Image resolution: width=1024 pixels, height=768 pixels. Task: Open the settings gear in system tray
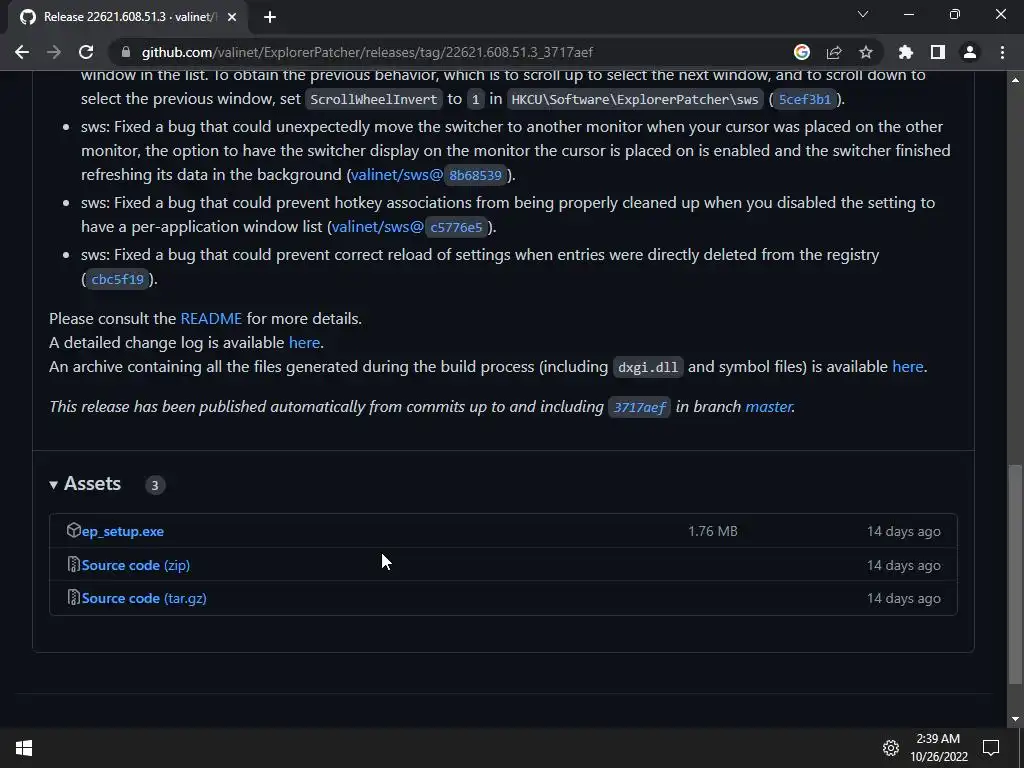coord(891,748)
